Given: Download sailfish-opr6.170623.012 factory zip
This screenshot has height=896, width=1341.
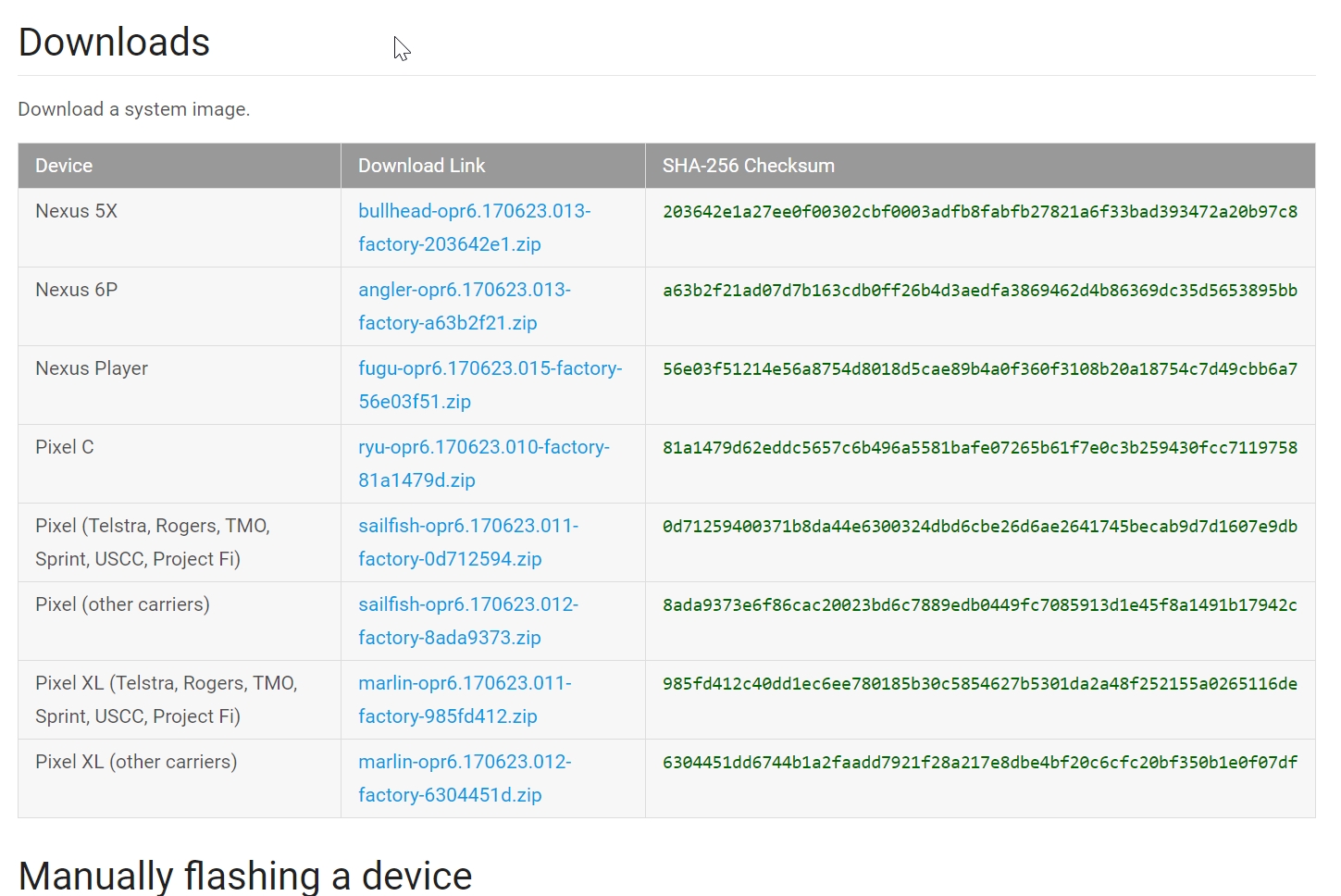Looking at the screenshot, I should (x=468, y=621).
